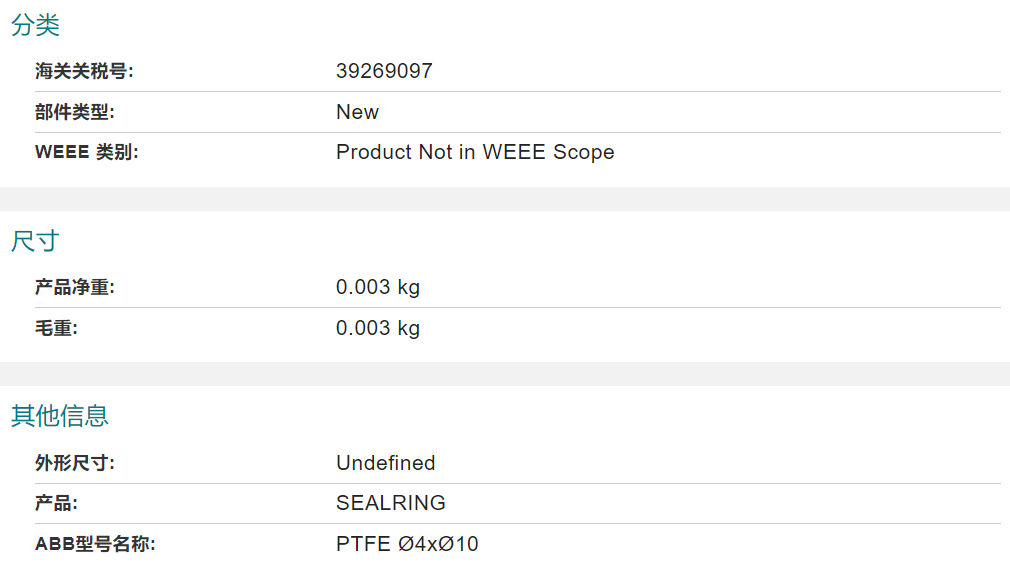The height and width of the screenshot is (573, 1010).
Task: Click the 部件类型 label
Action: point(75,112)
